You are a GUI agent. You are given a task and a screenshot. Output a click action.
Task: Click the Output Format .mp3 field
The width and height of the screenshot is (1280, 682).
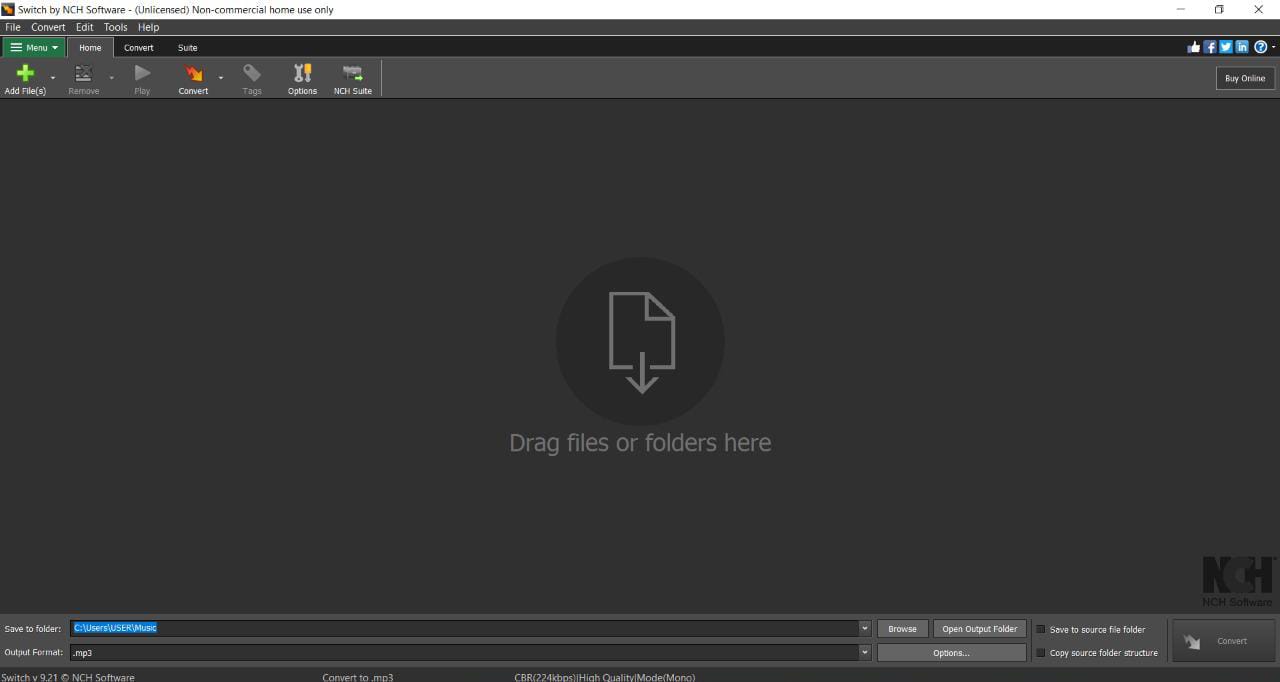[x=465, y=653]
